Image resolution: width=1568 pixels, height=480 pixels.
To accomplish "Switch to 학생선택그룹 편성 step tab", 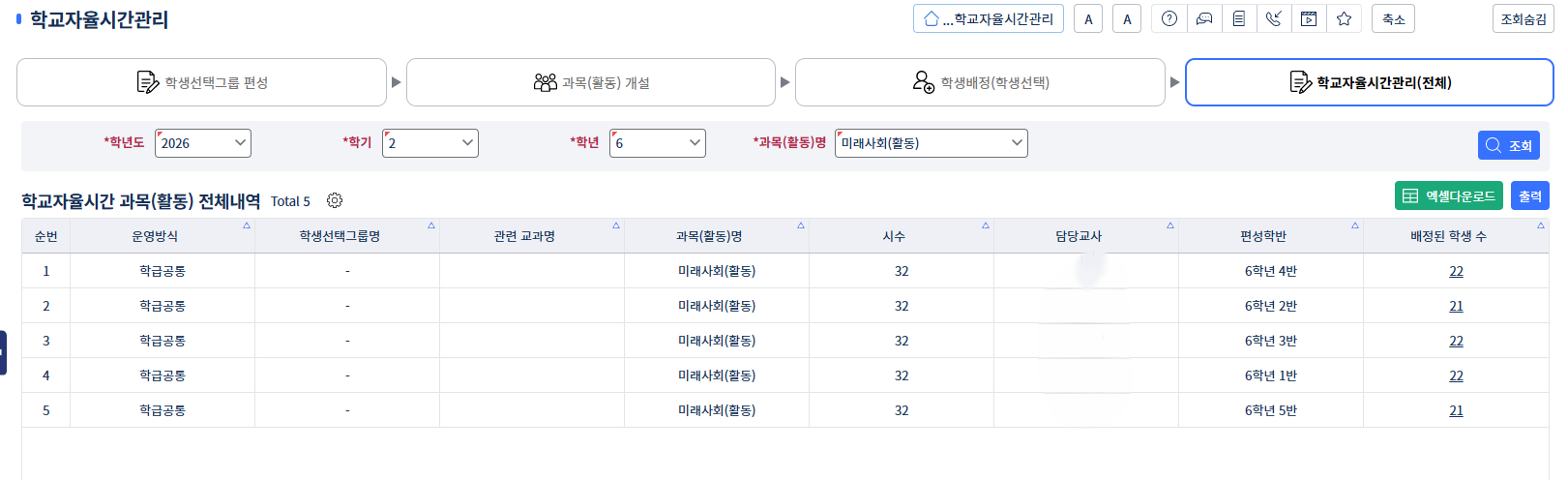I will tap(202, 82).
